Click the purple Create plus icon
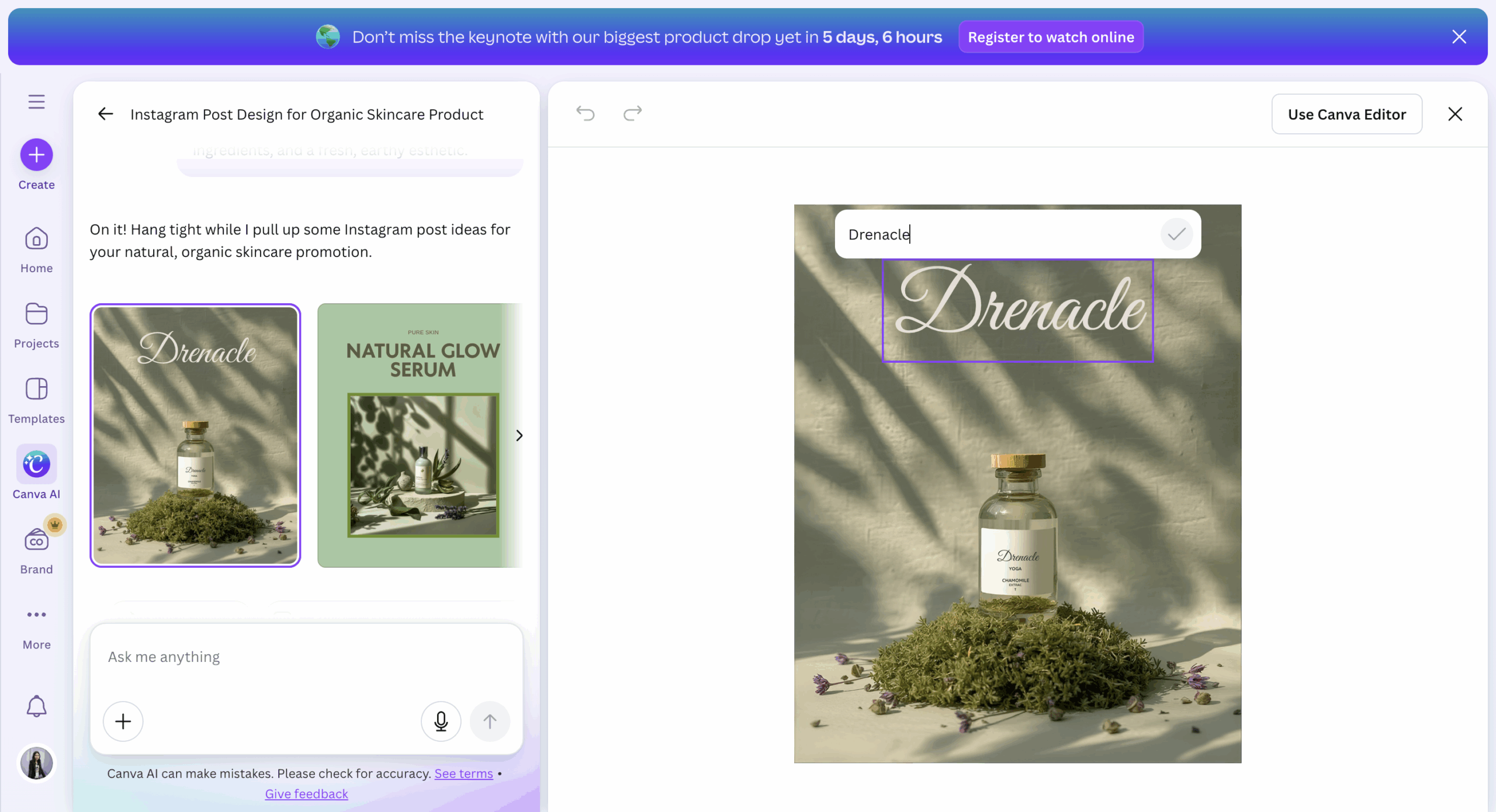This screenshot has width=1496, height=812. 36,155
